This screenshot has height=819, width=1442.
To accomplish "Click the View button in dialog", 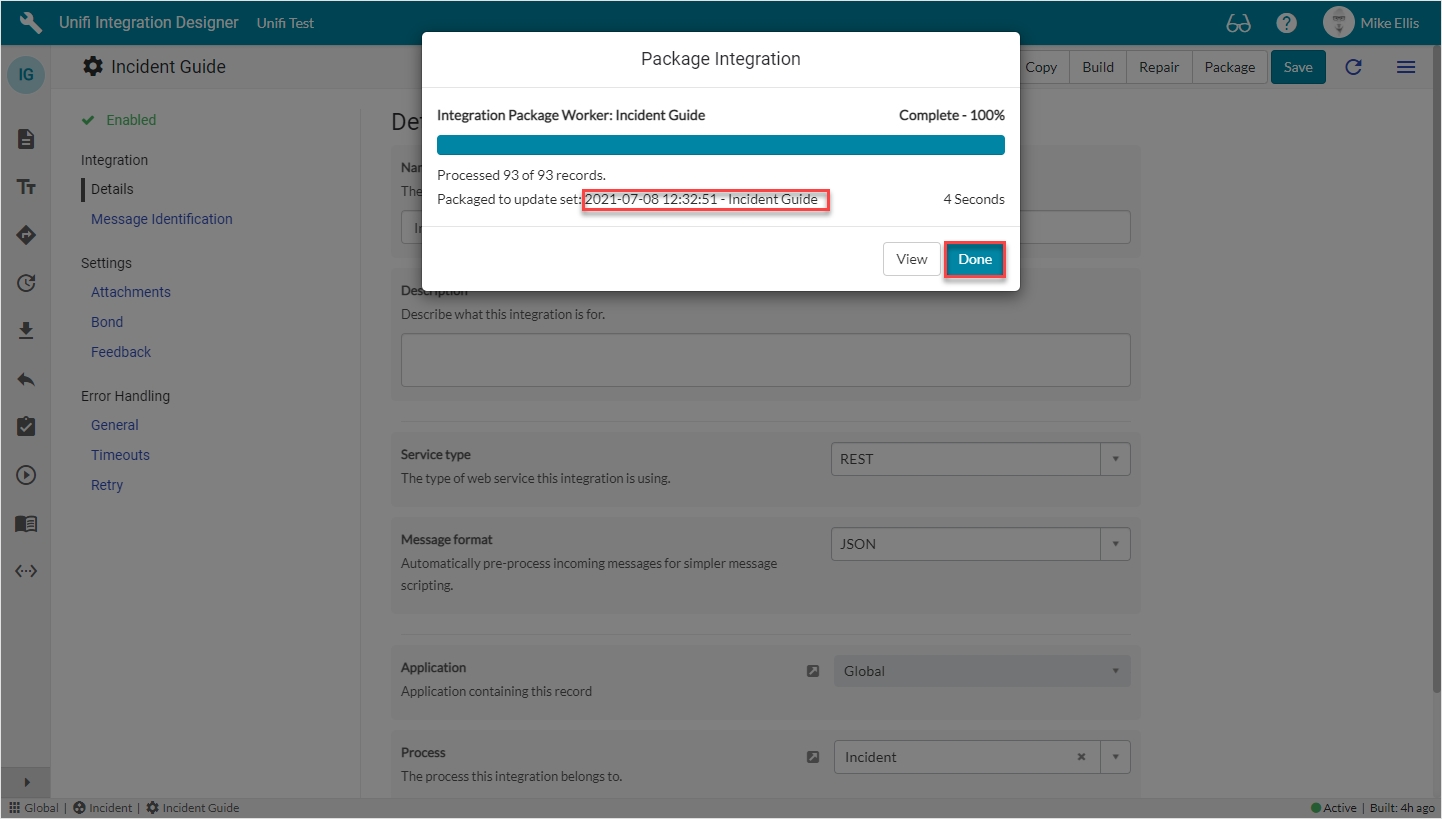I will 911,259.
